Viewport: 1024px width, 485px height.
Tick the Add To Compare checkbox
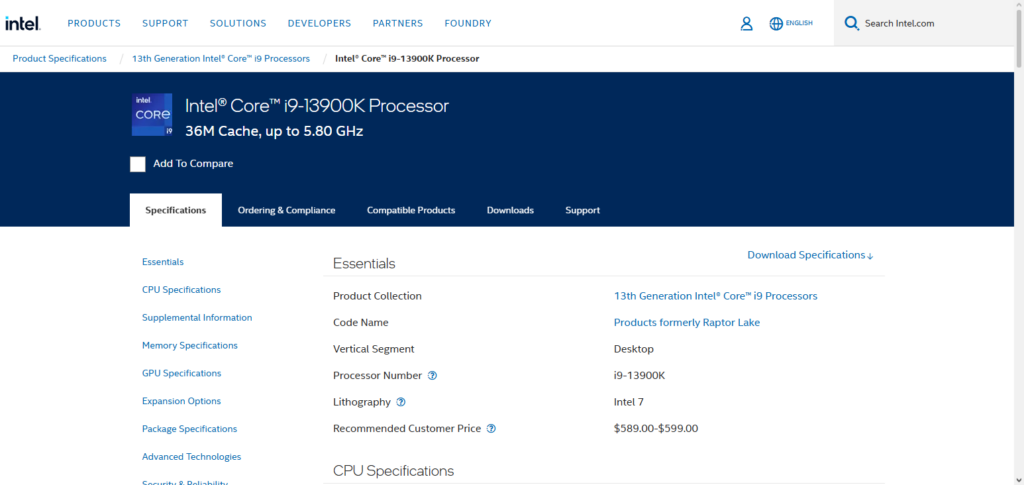[138, 164]
